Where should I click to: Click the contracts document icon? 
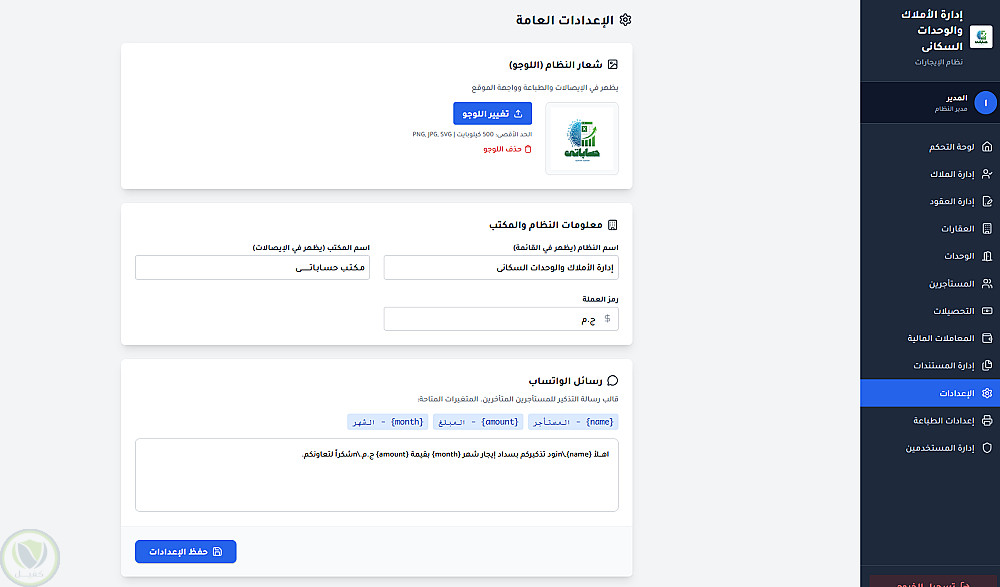pyautogui.click(x=987, y=201)
